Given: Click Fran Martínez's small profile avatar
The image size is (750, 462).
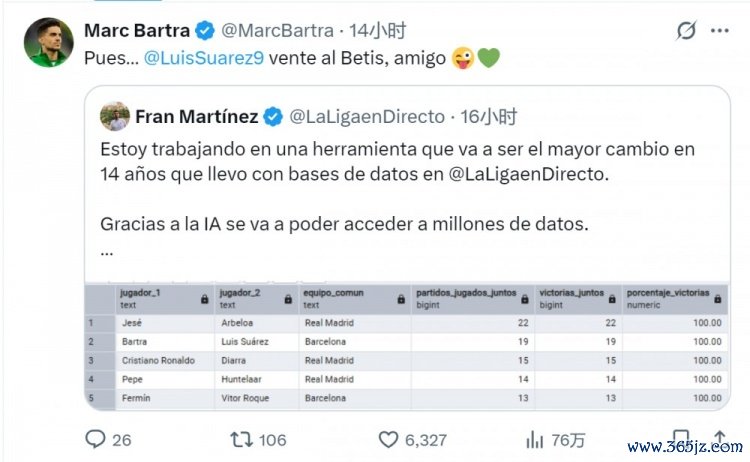Looking at the screenshot, I should [x=115, y=117].
